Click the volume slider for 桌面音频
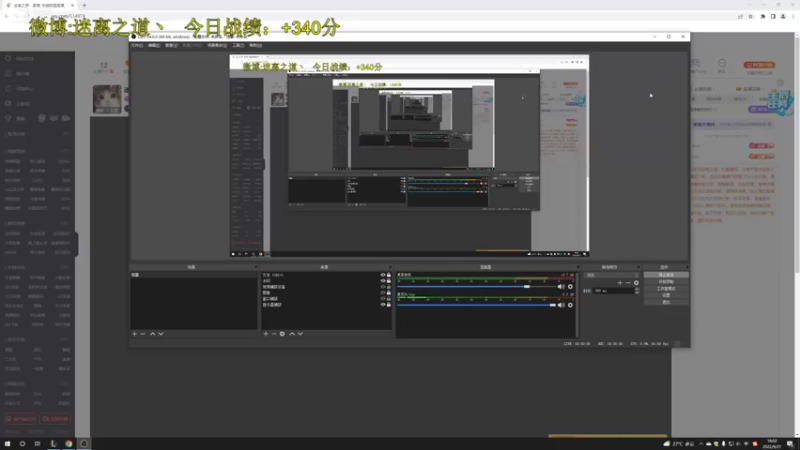This screenshot has width=800, height=450. click(477, 287)
